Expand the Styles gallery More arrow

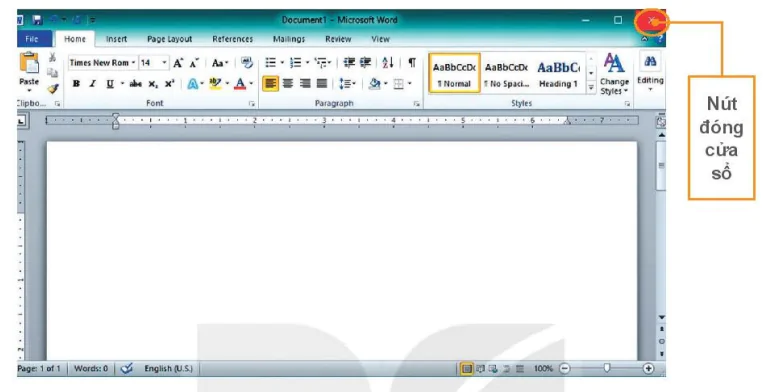tap(591, 88)
